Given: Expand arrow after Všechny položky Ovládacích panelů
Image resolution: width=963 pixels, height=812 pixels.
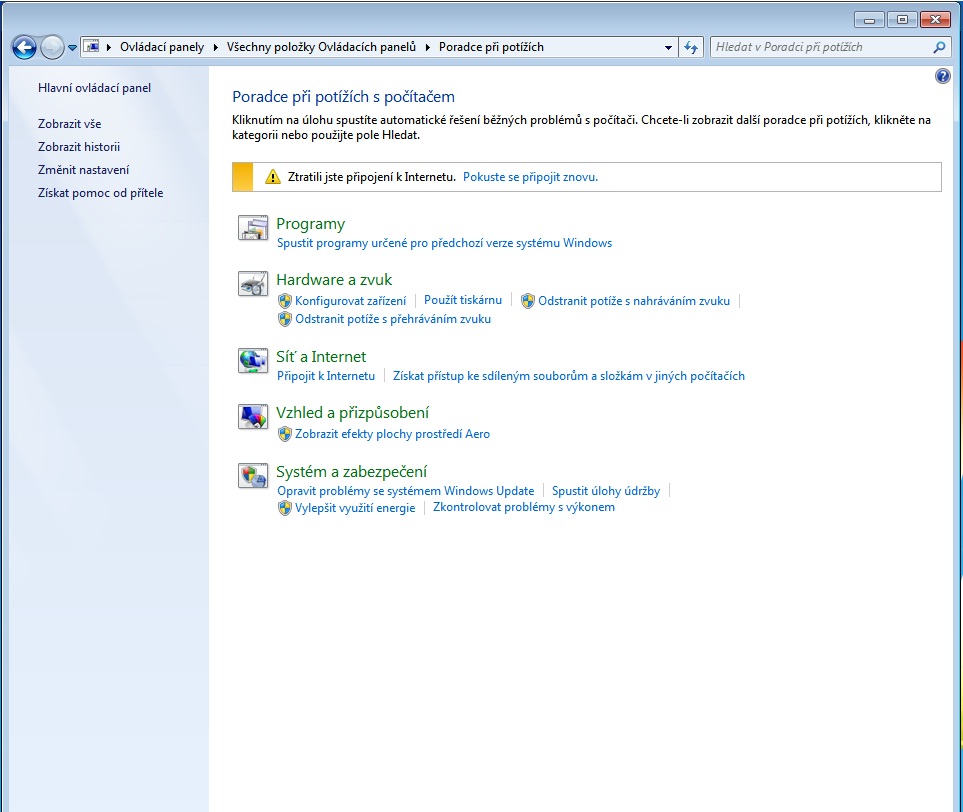Looking at the screenshot, I should (x=427, y=47).
